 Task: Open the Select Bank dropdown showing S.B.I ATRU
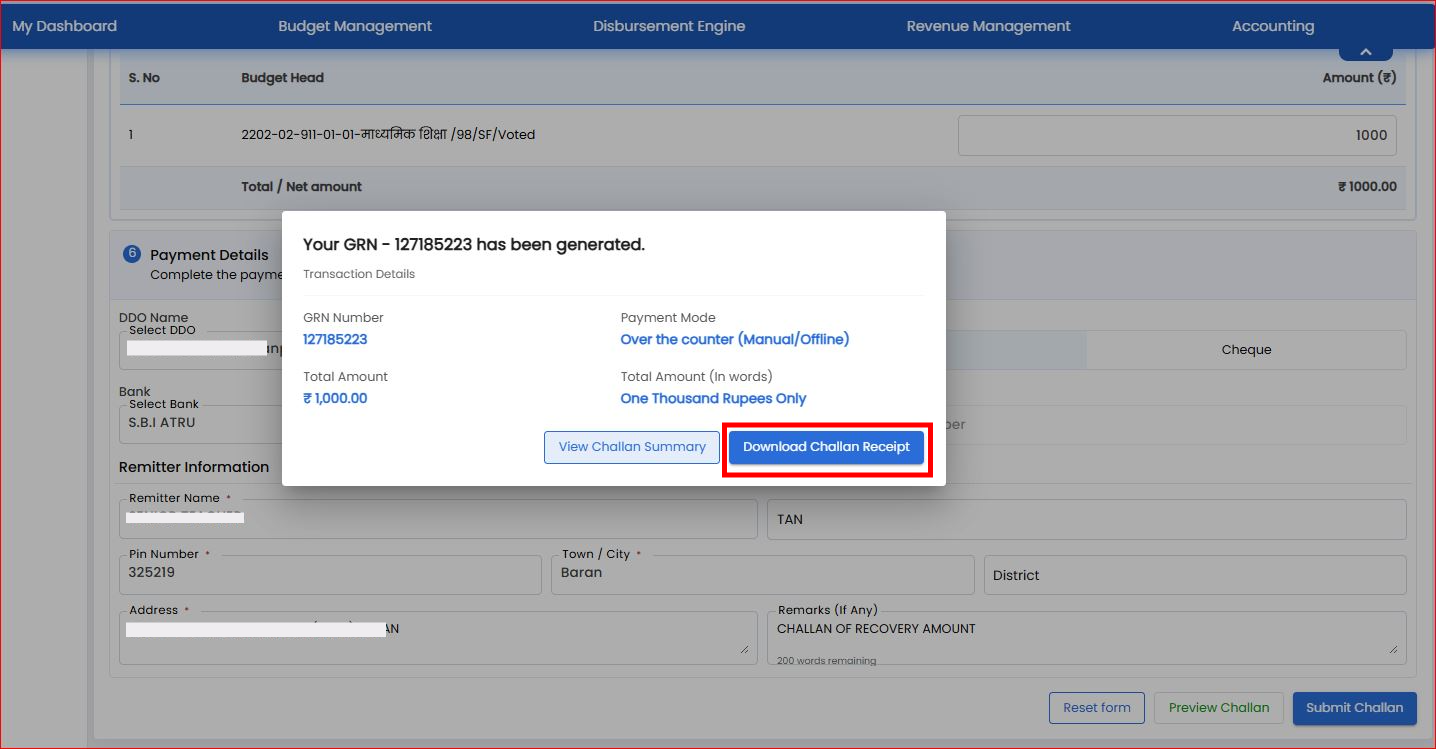200,424
